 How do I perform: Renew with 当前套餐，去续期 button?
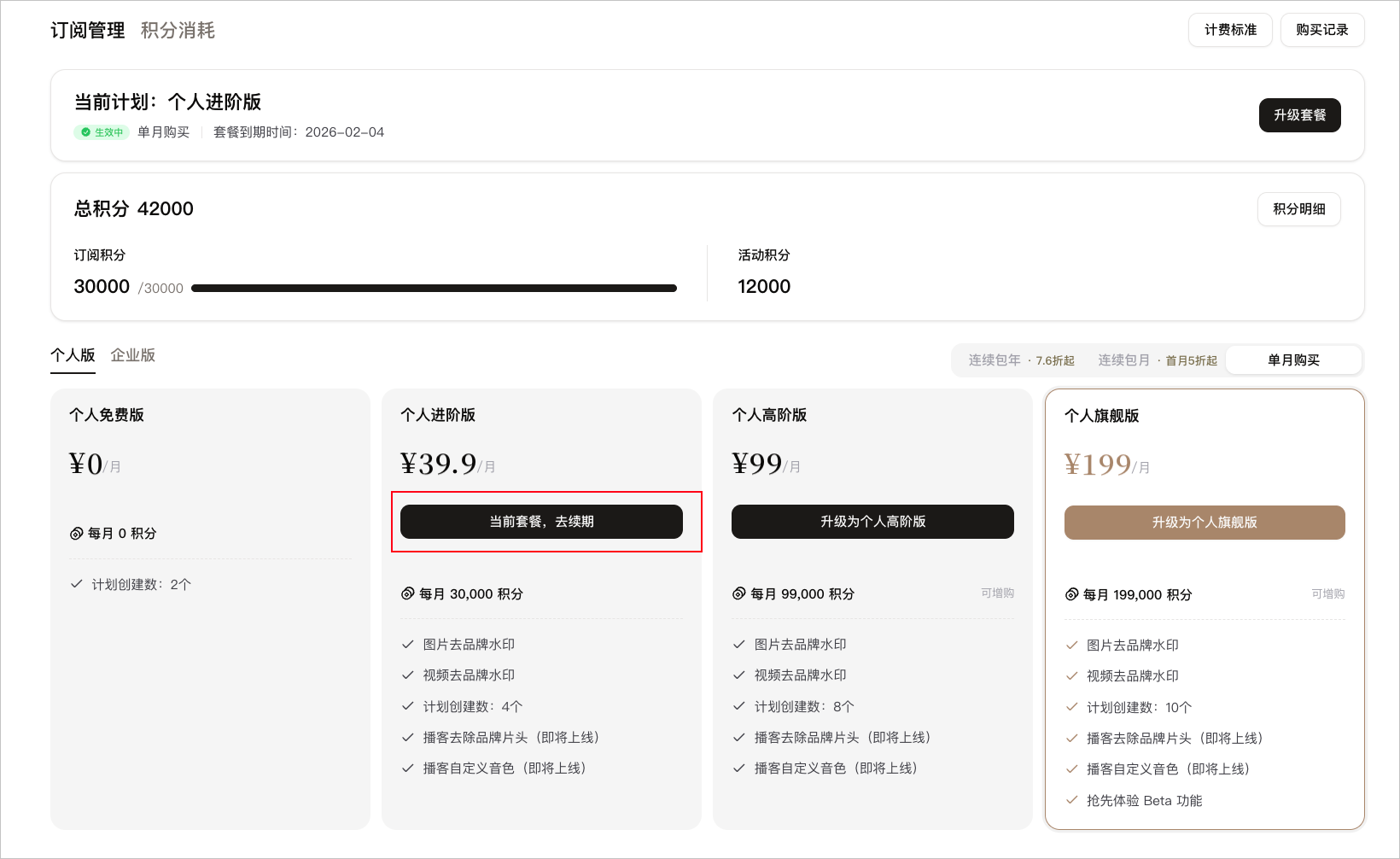[541, 522]
